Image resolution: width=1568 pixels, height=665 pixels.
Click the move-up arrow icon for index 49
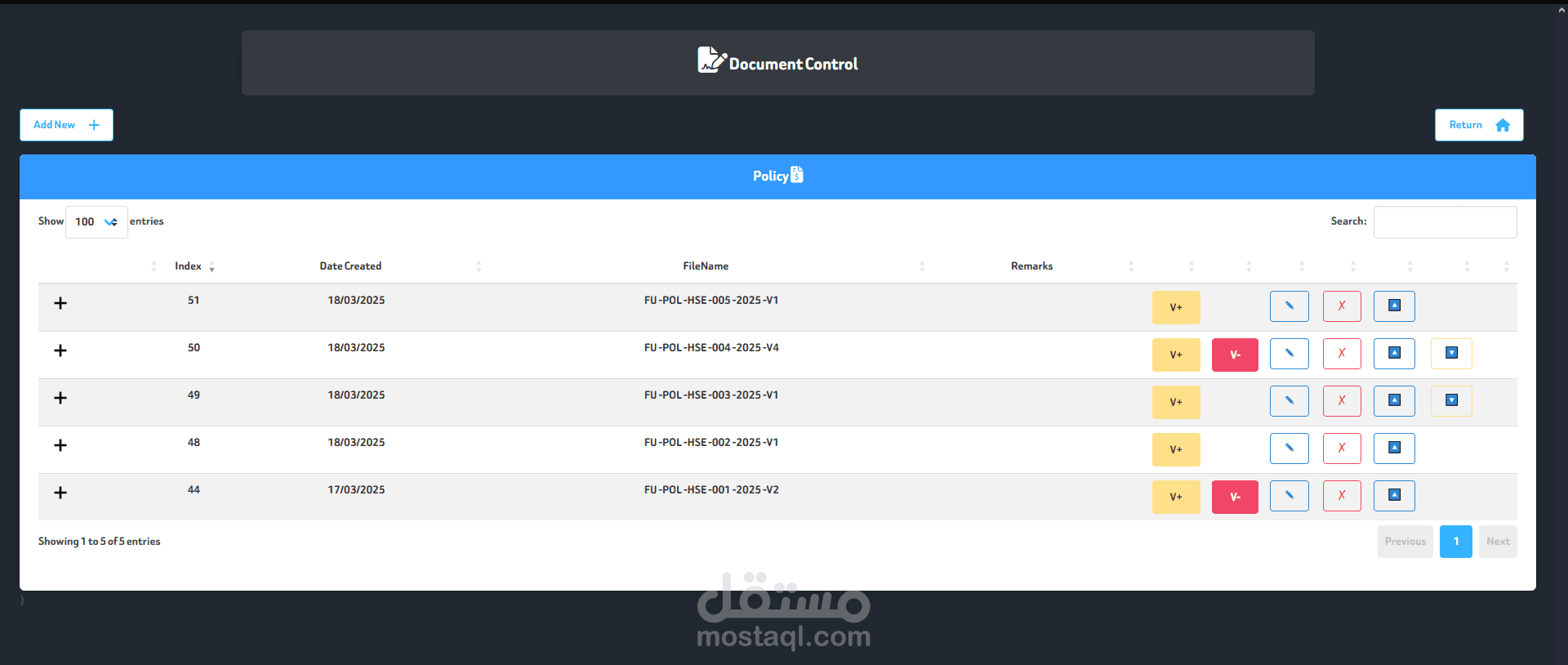(1394, 401)
